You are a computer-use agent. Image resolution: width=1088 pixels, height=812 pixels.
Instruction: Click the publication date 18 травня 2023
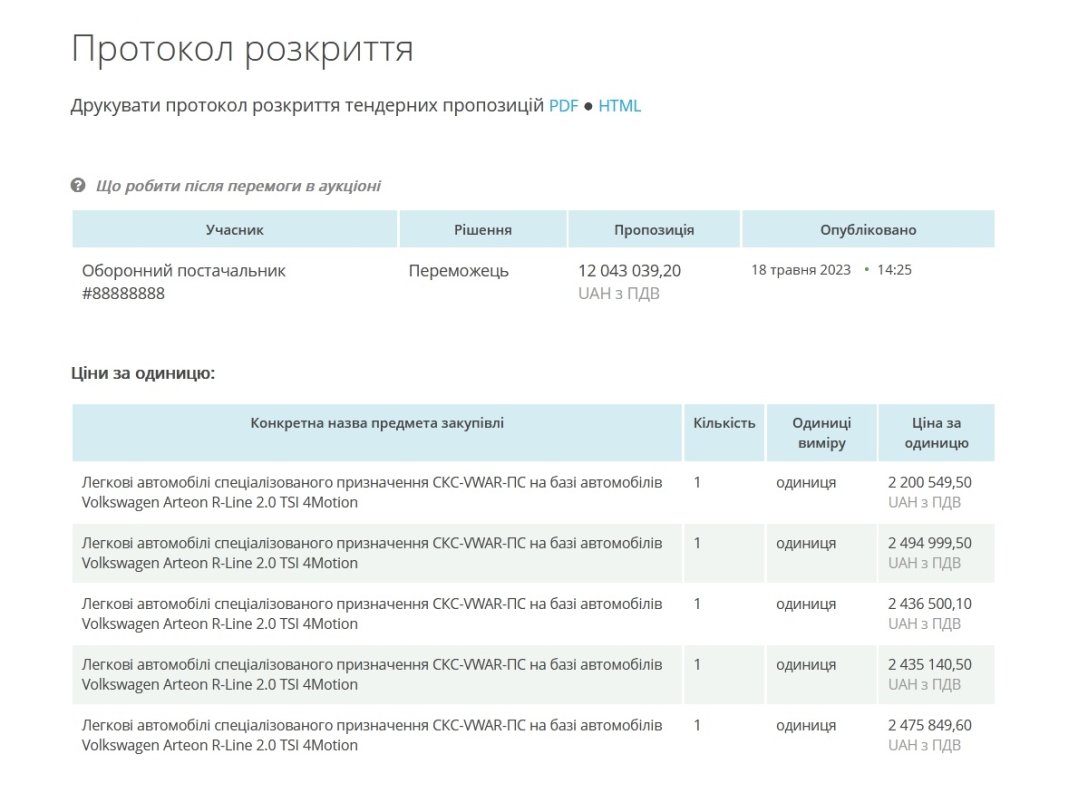click(801, 270)
